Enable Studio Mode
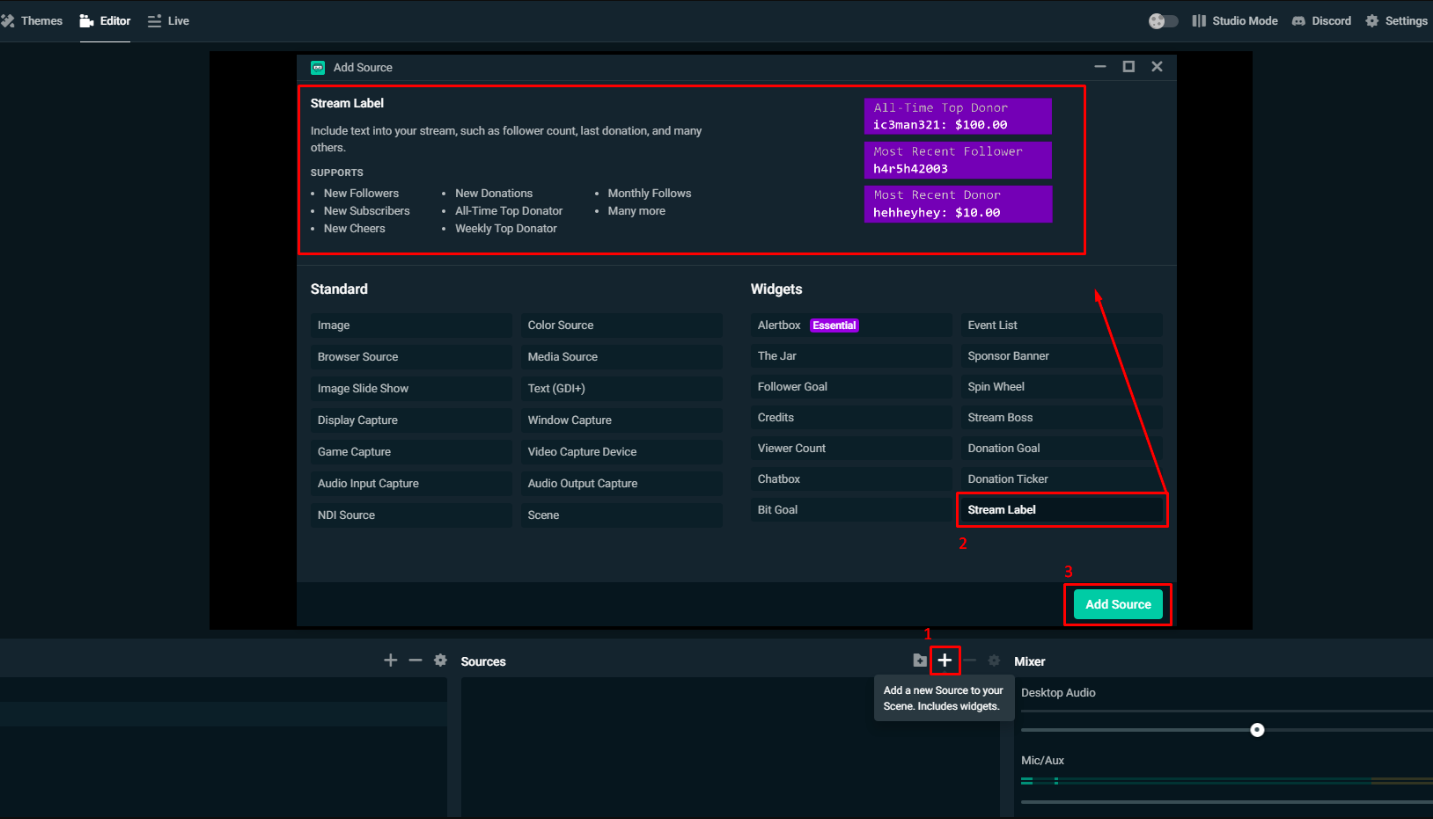The width and height of the screenshot is (1433, 819). 1235,21
